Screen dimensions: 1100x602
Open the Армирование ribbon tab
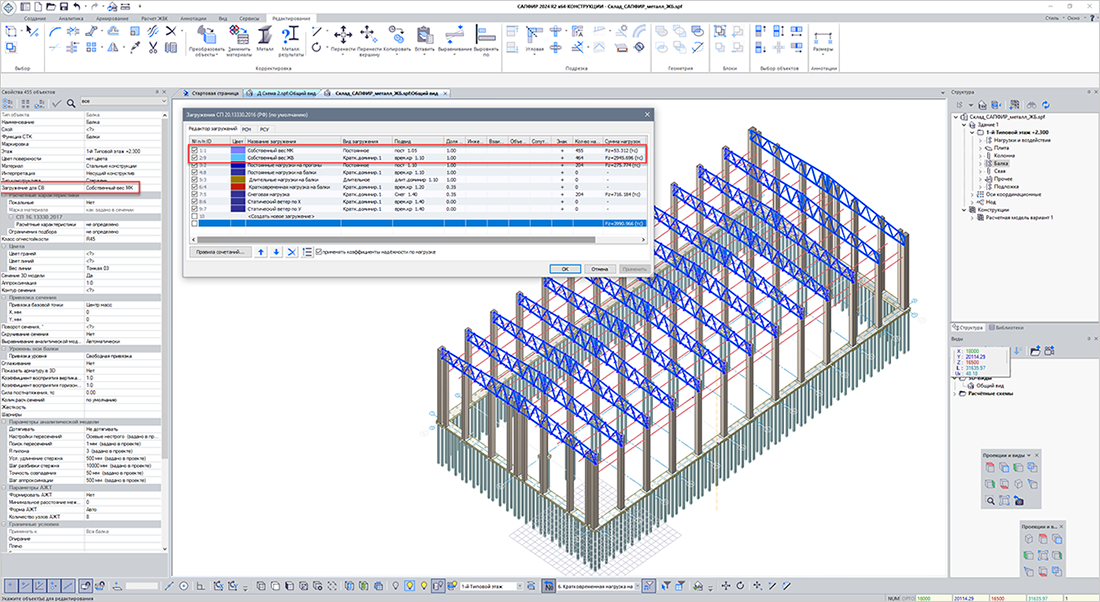click(112, 18)
